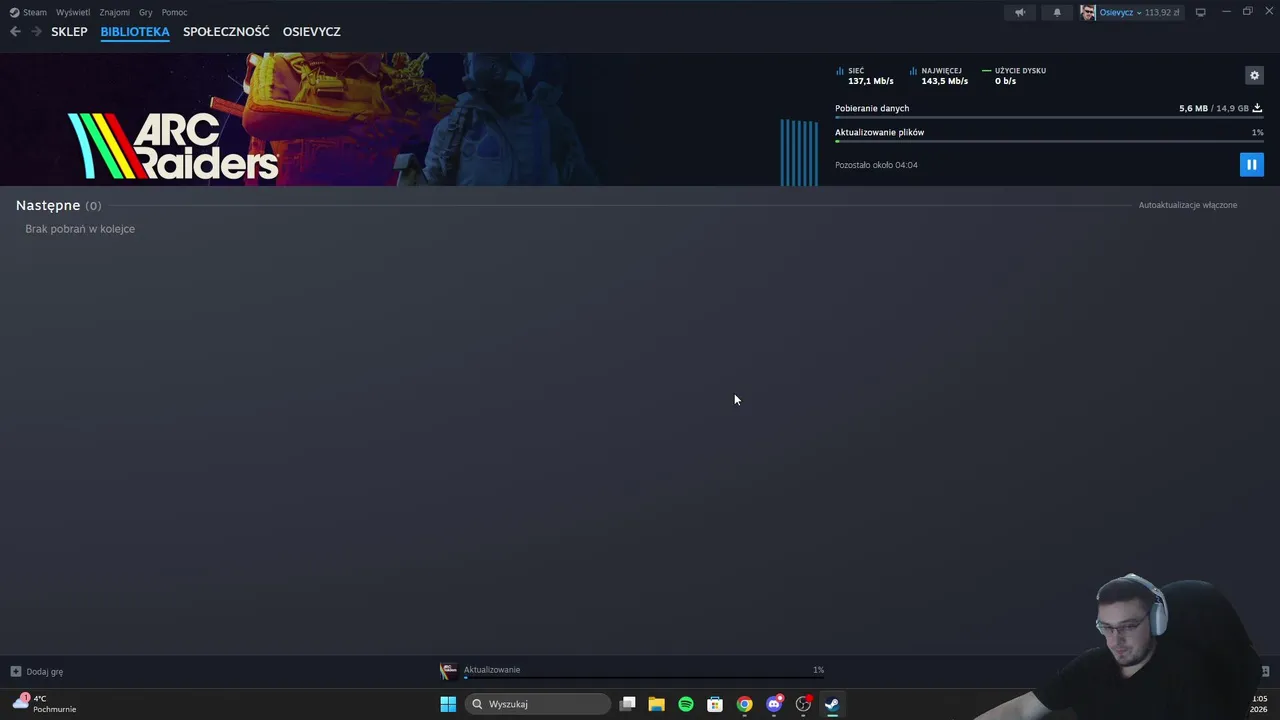The height and width of the screenshot is (720, 1280).
Task: Click the wallet balance 113,92 zł
Action: click(x=1162, y=13)
